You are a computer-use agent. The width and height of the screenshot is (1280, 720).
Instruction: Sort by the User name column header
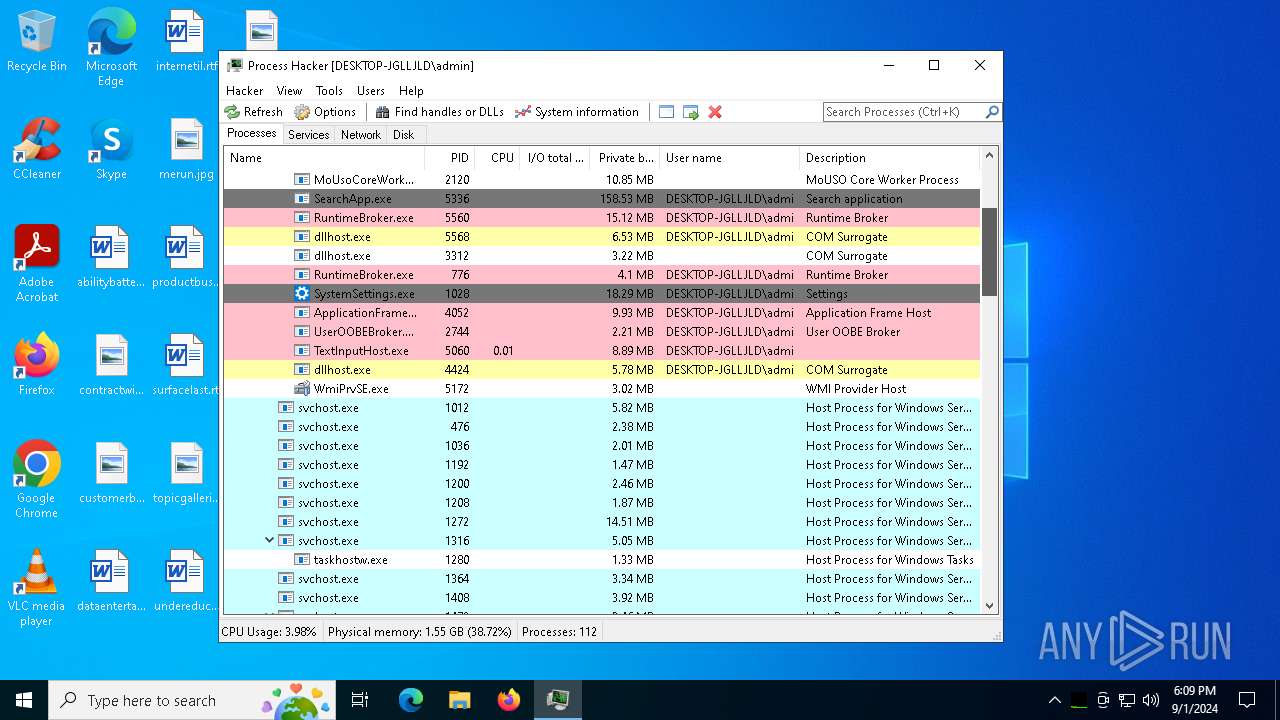(729, 158)
